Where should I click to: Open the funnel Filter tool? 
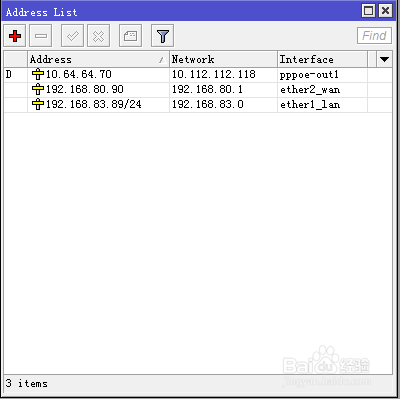coord(162,36)
